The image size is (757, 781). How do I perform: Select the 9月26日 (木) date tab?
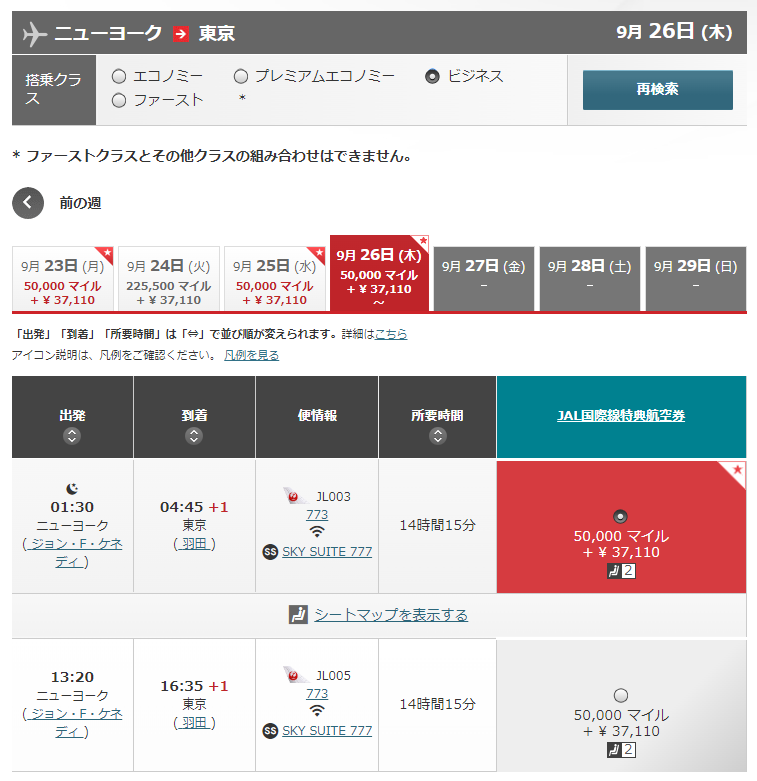(x=379, y=273)
